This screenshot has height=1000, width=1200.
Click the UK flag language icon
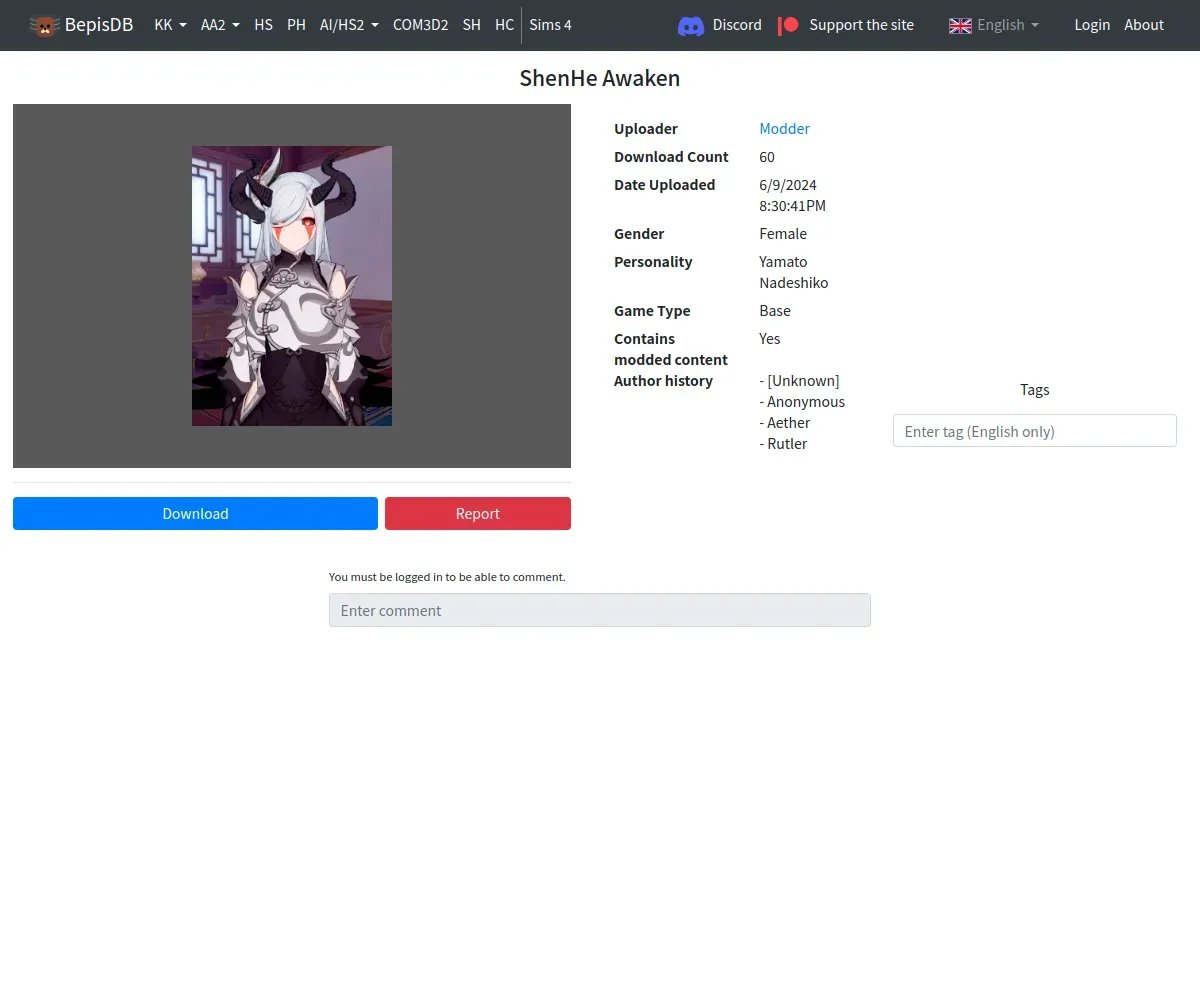[x=960, y=25]
